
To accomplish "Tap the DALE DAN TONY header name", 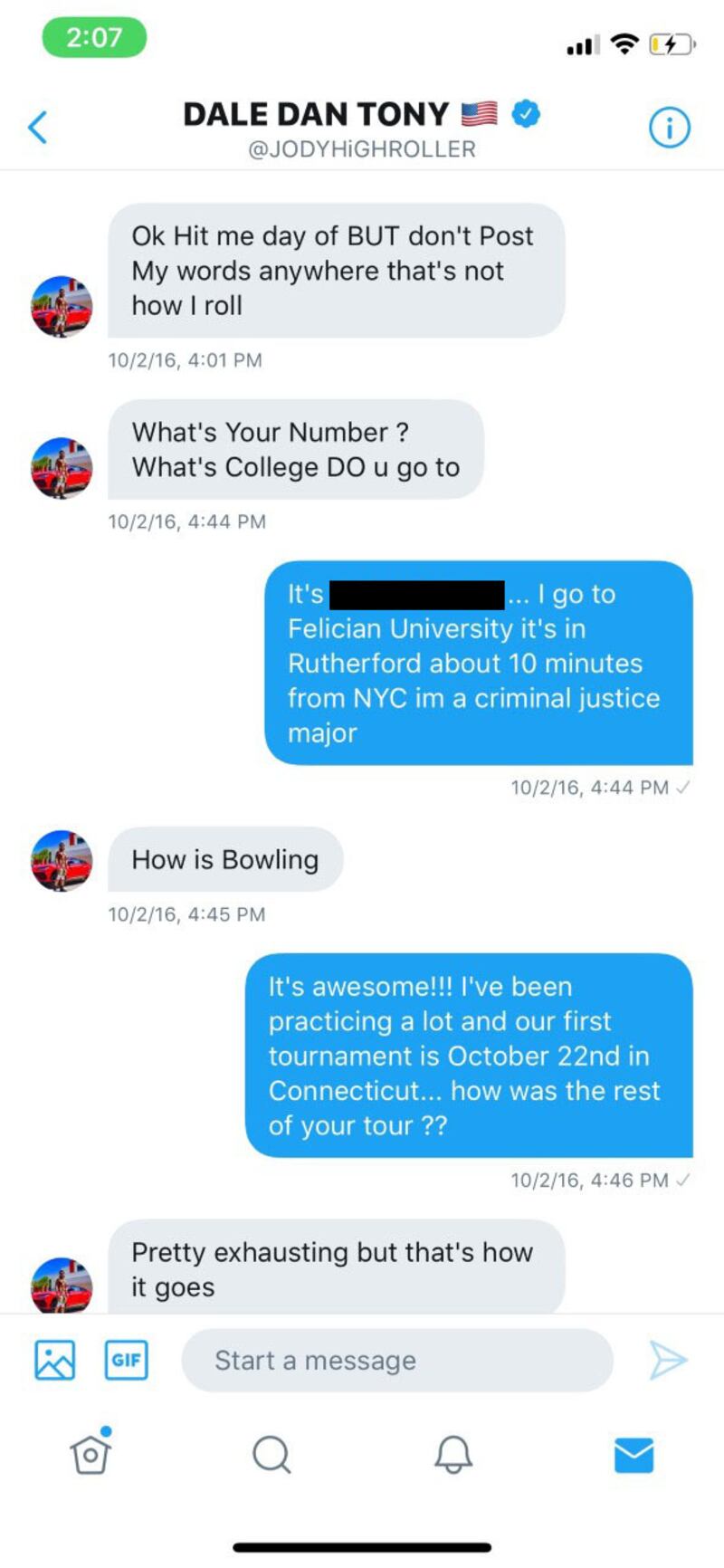I will point(316,114).
